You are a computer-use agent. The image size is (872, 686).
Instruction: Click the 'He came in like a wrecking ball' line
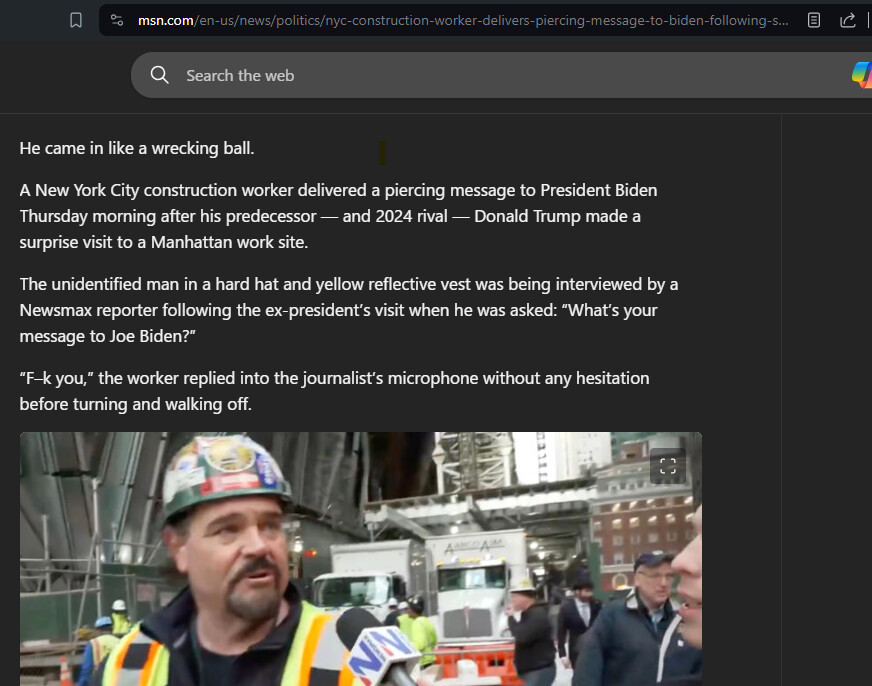(137, 148)
